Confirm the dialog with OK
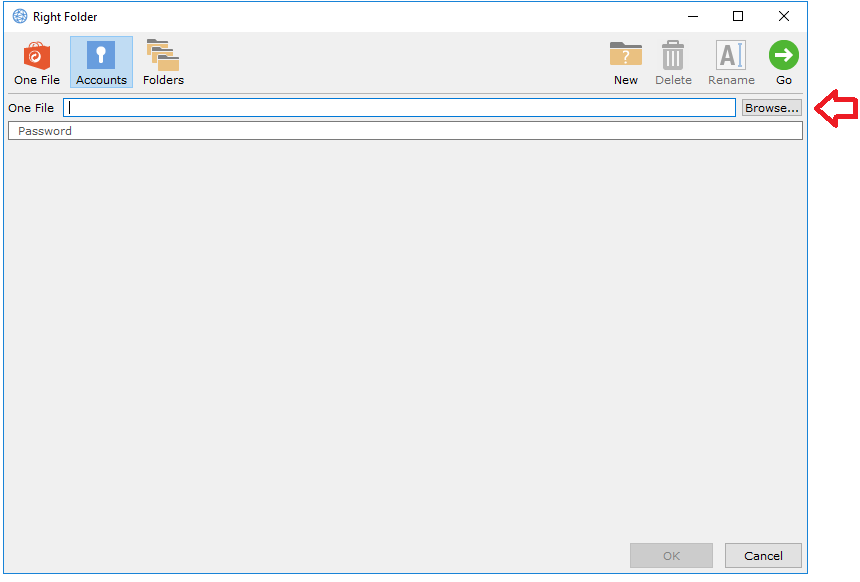860x582 pixels. pos(671,556)
